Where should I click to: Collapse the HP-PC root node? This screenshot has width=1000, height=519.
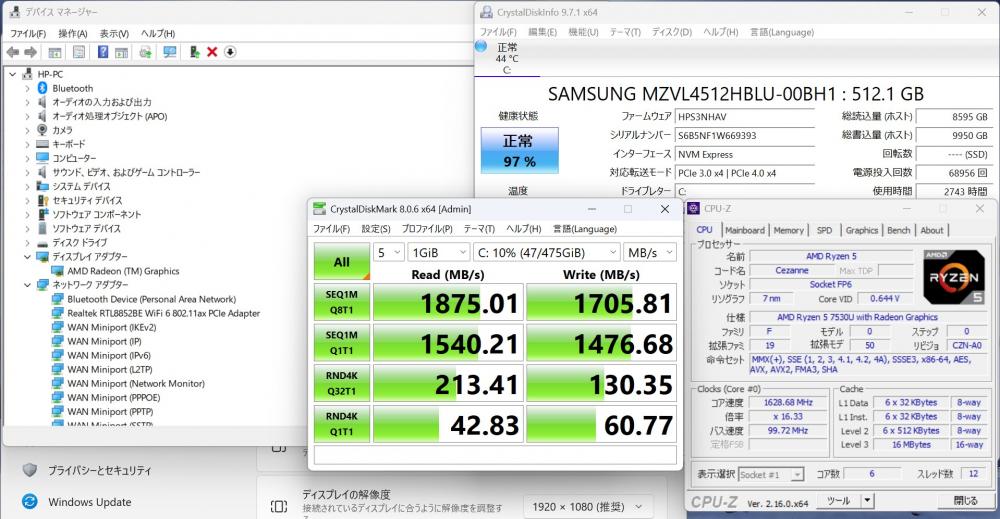pos(13,74)
